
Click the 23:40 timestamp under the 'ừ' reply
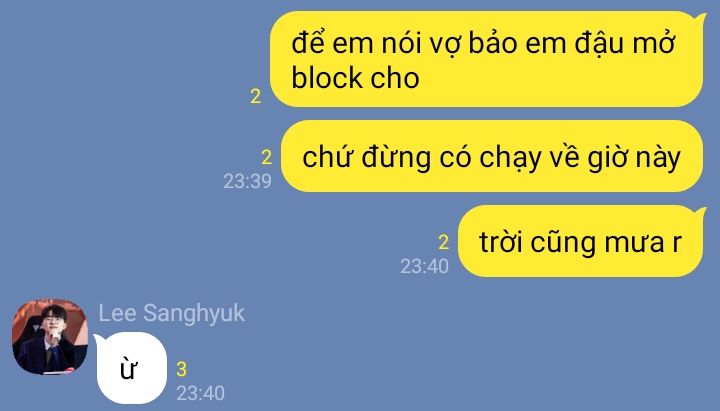[x=201, y=393]
